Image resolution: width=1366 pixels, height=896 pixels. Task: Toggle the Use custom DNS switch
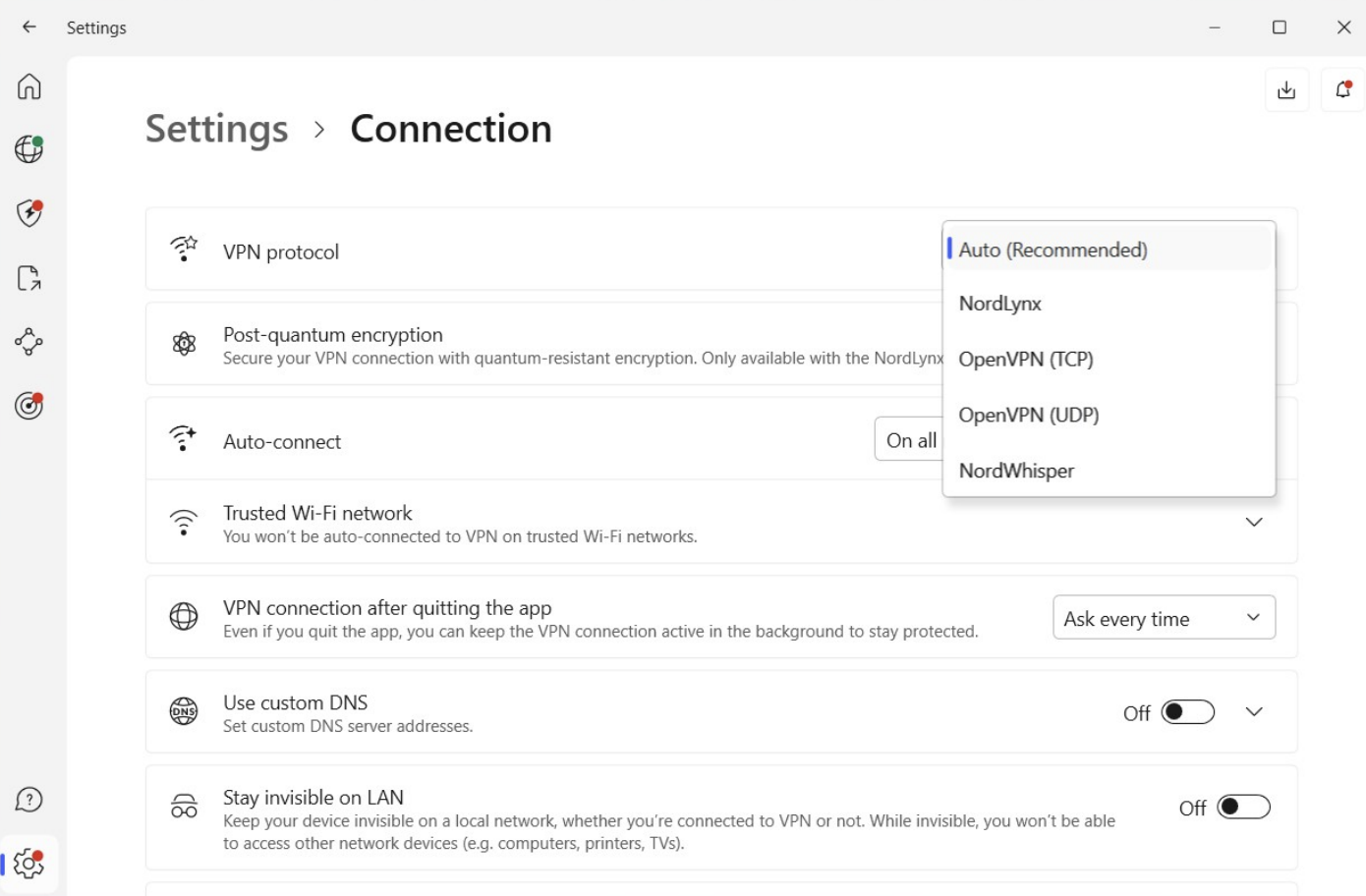[x=1188, y=712]
